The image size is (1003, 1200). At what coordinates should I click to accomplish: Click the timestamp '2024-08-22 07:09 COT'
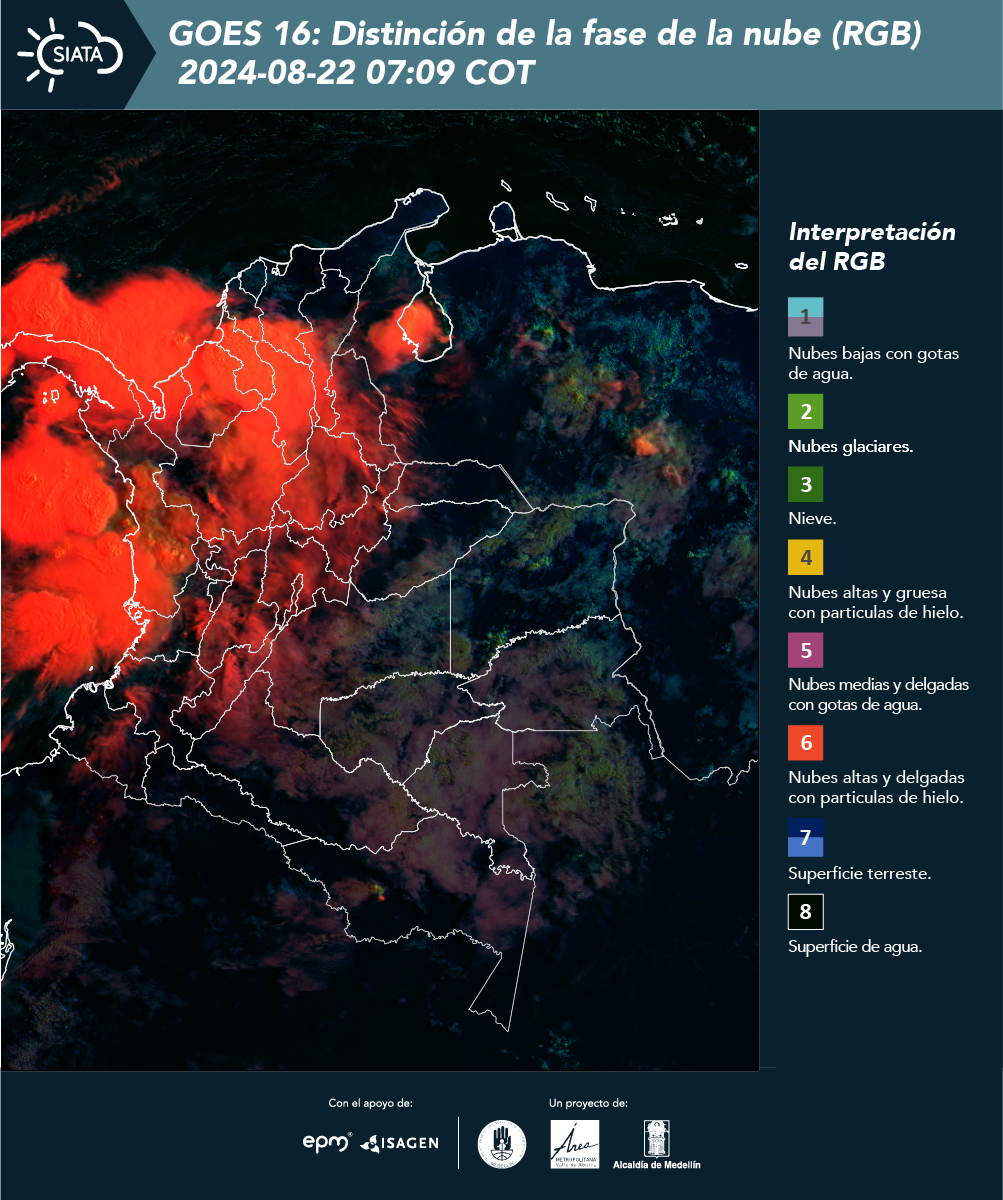(x=356, y=73)
